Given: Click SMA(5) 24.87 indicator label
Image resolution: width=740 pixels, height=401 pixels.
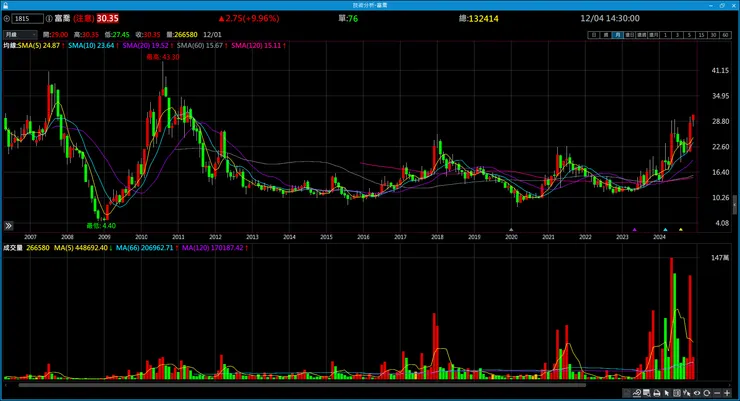Looking at the screenshot, I should coord(39,46).
